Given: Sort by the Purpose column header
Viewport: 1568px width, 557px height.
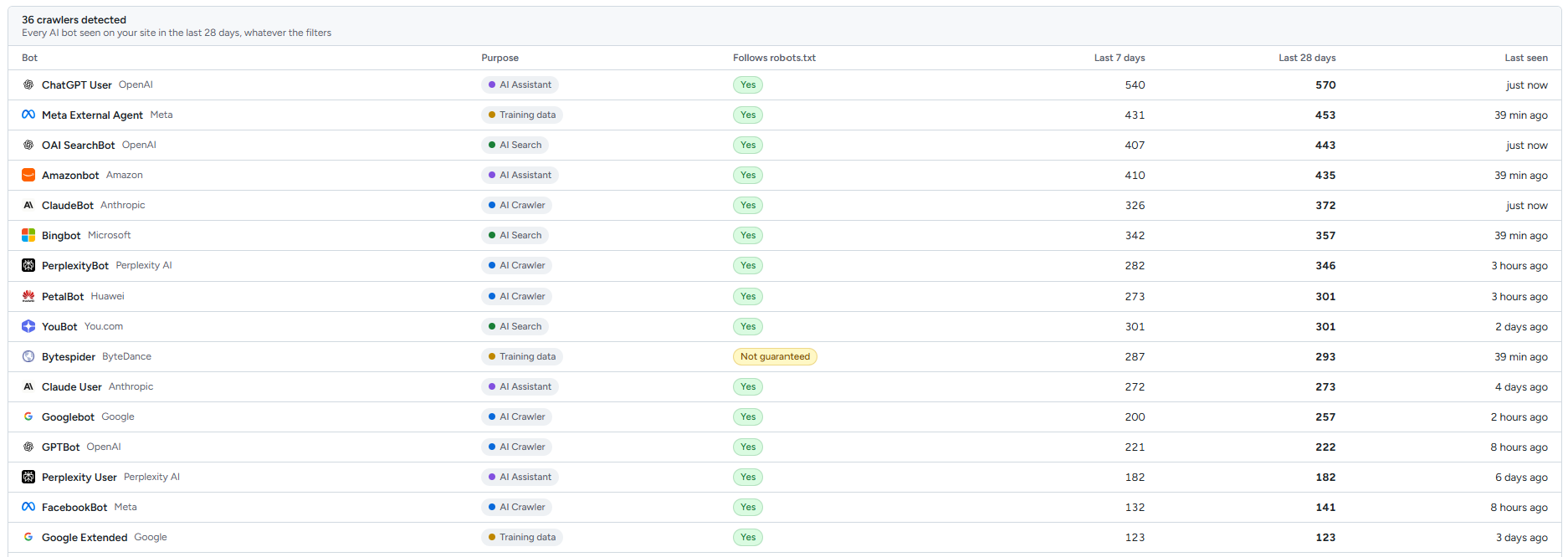Looking at the screenshot, I should (500, 58).
